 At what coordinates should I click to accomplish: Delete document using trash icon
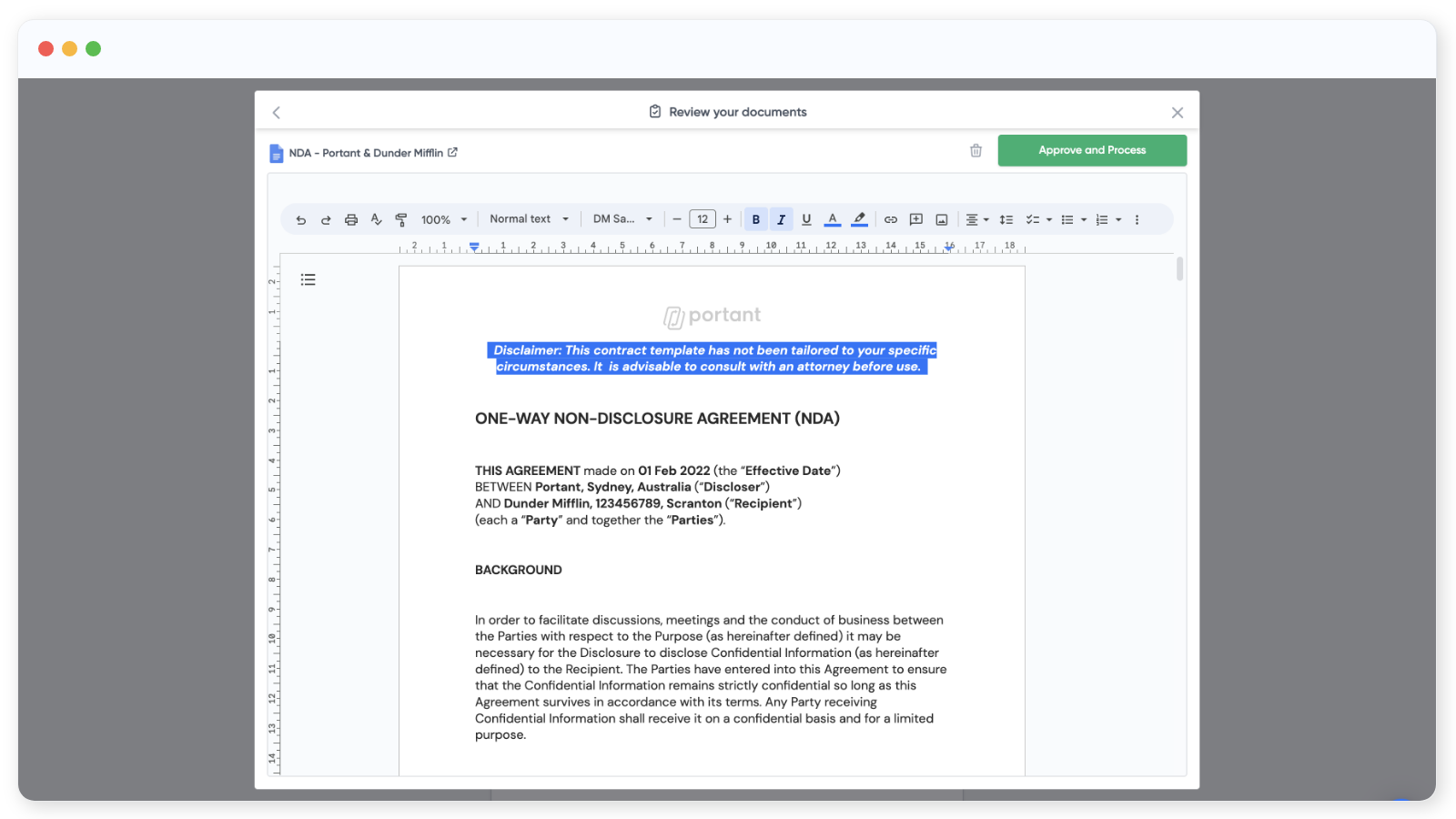click(x=976, y=150)
